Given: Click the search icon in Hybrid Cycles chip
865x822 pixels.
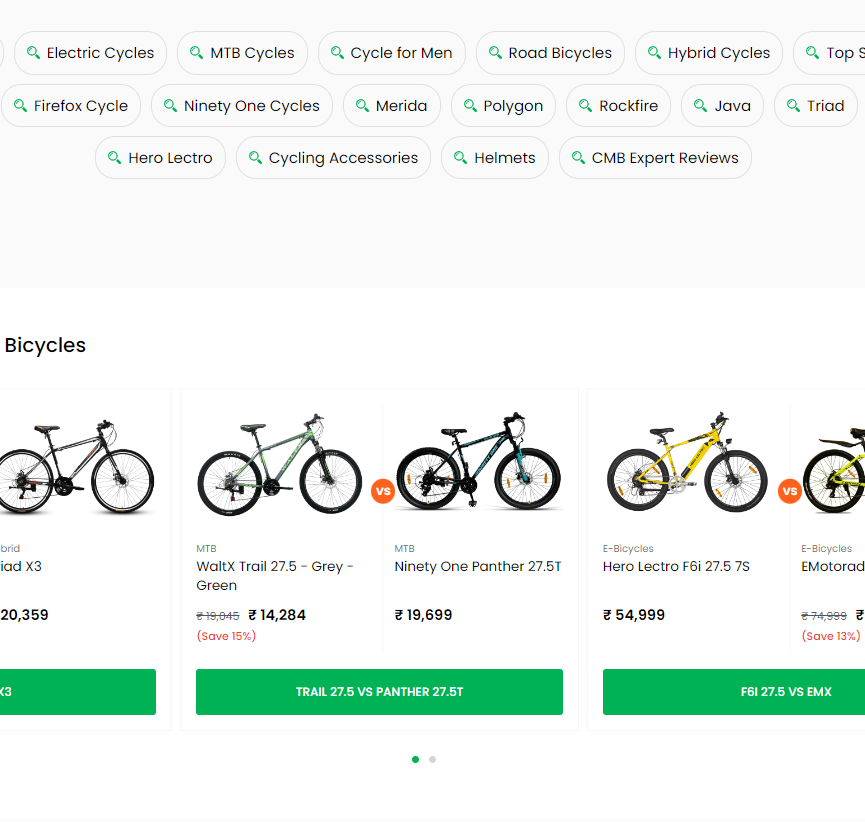Looking at the screenshot, I should 654,52.
